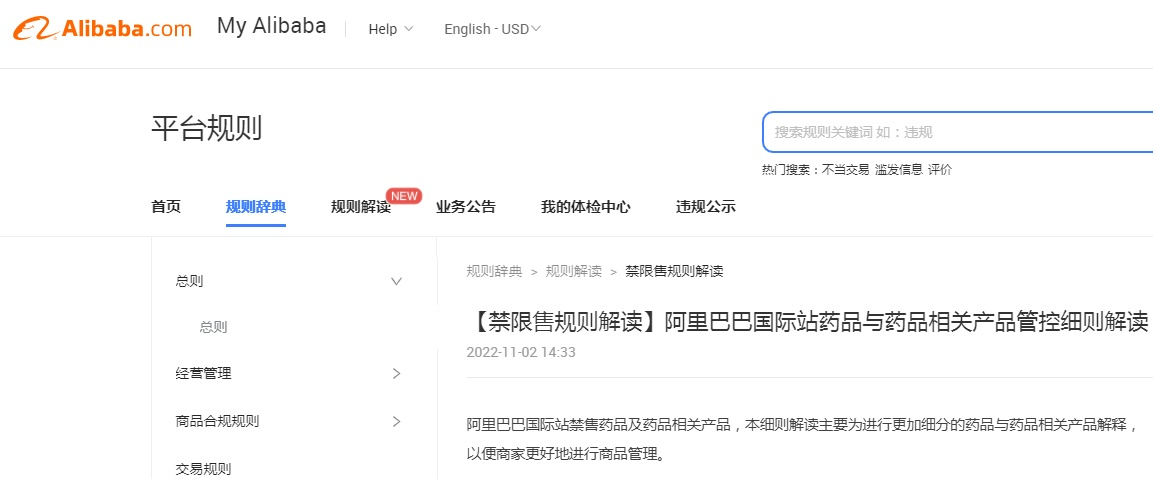Click breadcrumb link 规则辞典
This screenshot has height=479, width=1153.
point(494,272)
